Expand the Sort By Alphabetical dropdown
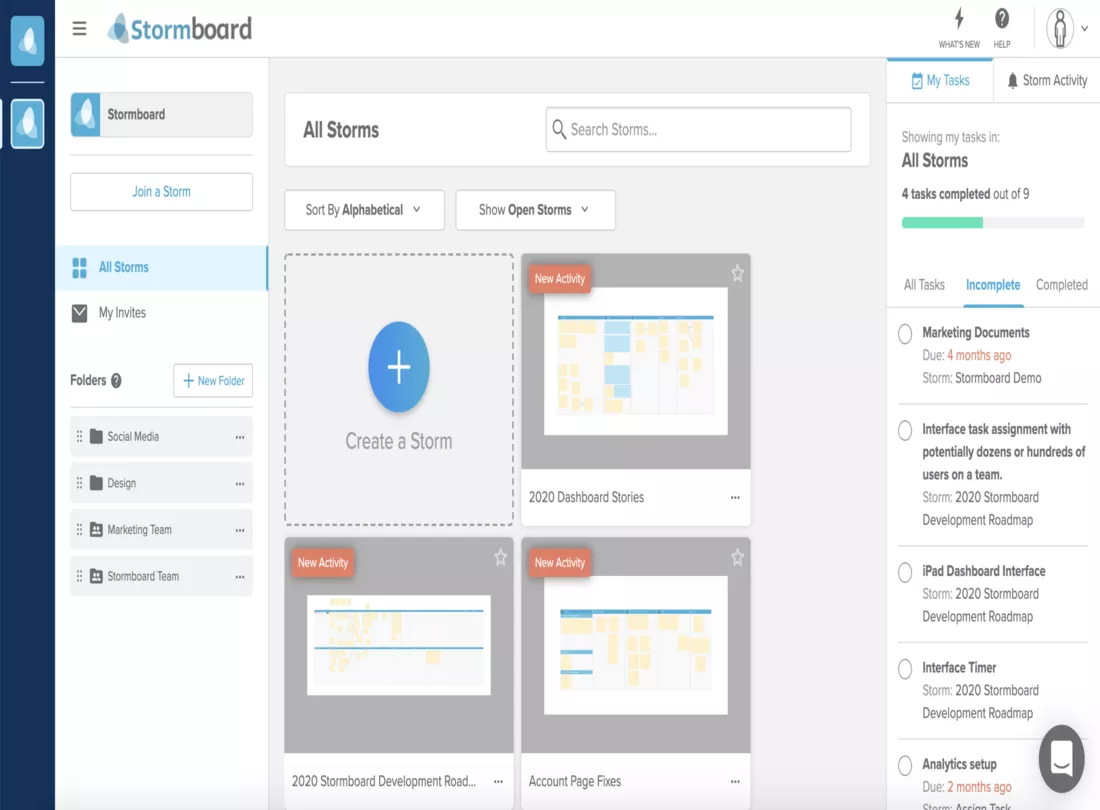This screenshot has height=810, width=1100. (364, 210)
